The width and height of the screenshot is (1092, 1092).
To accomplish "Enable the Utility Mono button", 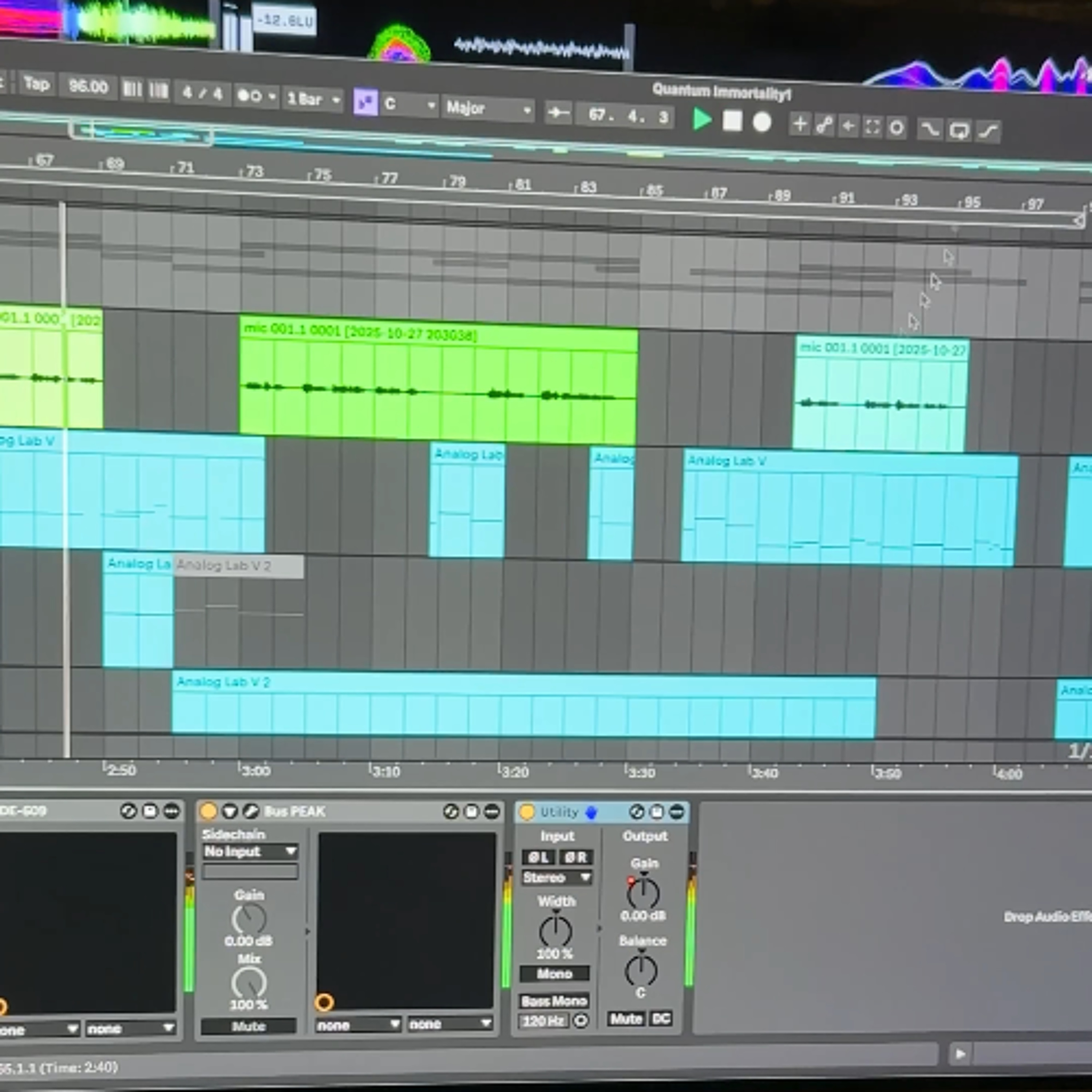I will pyautogui.click(x=554, y=973).
